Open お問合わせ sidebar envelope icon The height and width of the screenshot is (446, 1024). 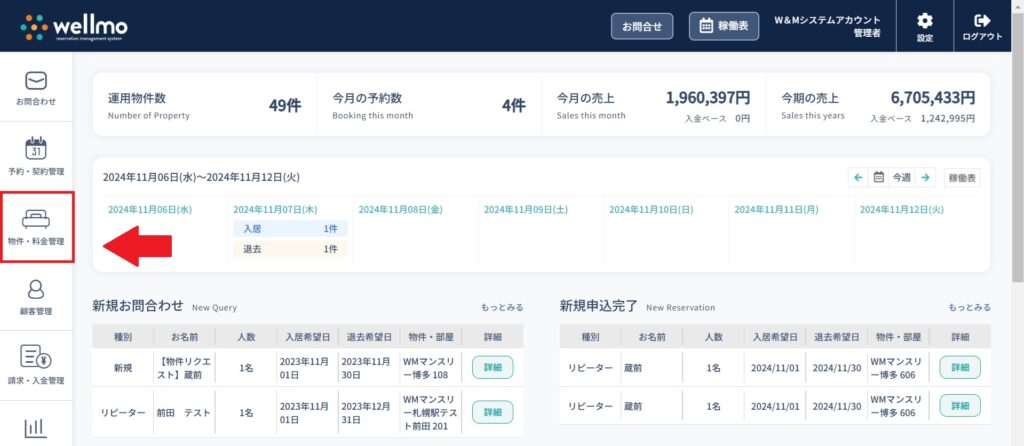(x=36, y=80)
